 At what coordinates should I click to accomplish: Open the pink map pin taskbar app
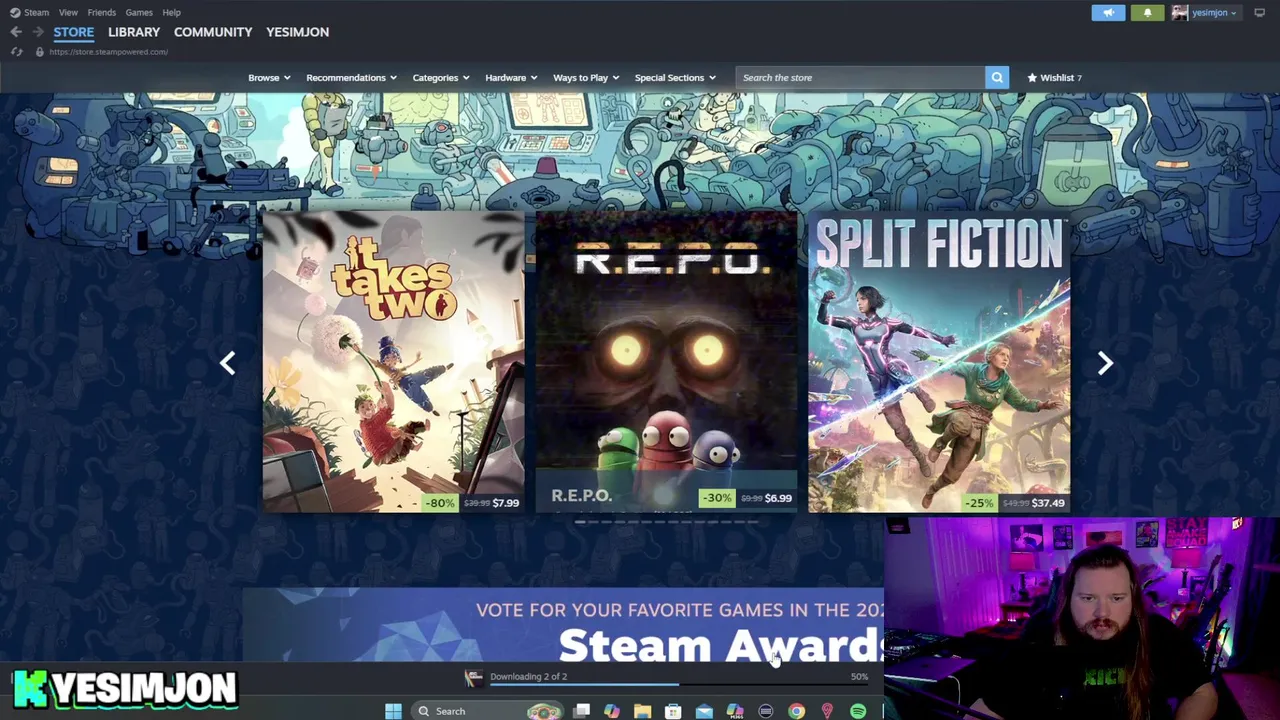click(827, 711)
